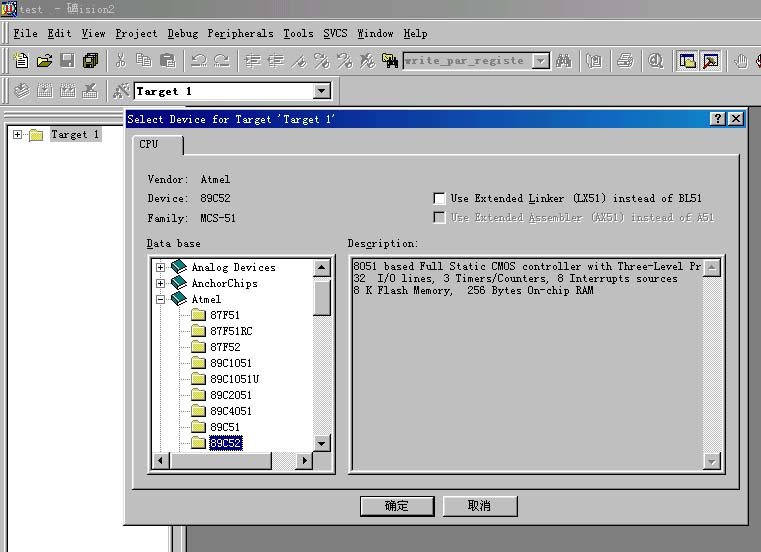Open the Target 1 dropdown list

point(321,91)
